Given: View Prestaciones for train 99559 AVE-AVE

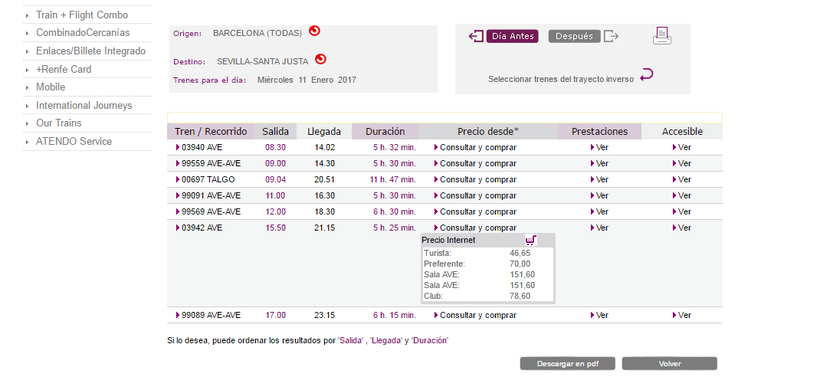Looking at the screenshot, I should [599, 164].
